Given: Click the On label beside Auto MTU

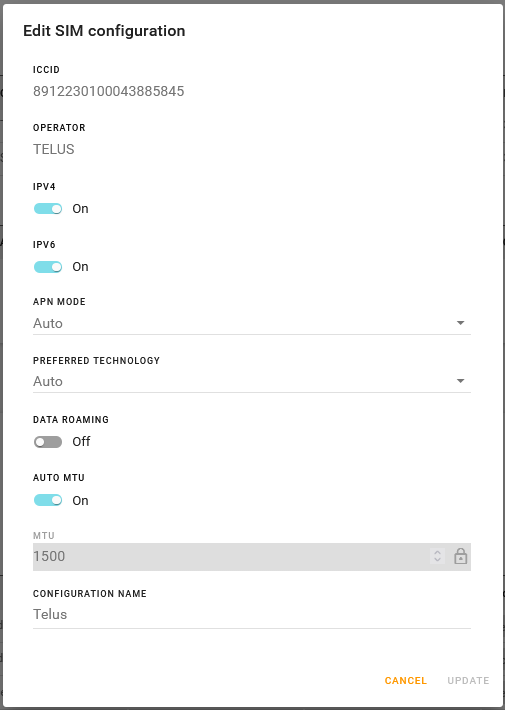Looking at the screenshot, I should click(80, 500).
